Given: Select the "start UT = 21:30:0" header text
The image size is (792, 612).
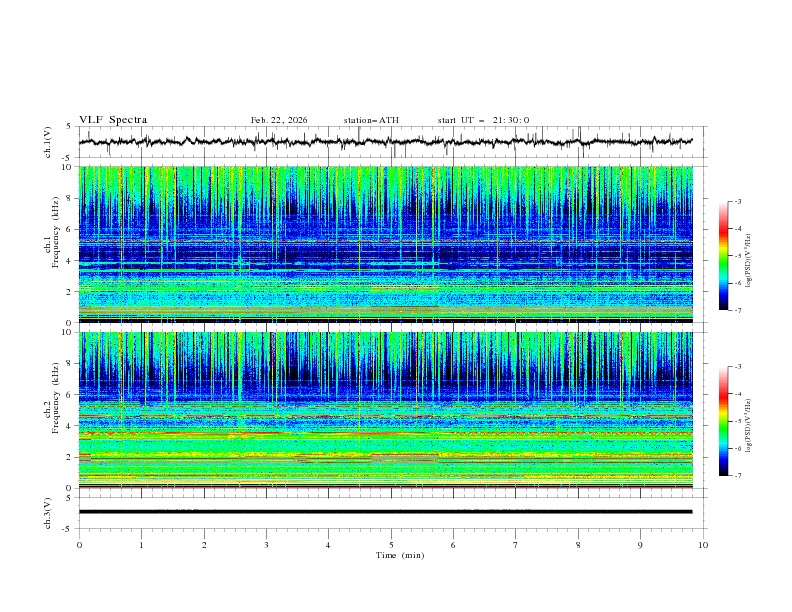Looking at the screenshot, I should coord(483,120).
